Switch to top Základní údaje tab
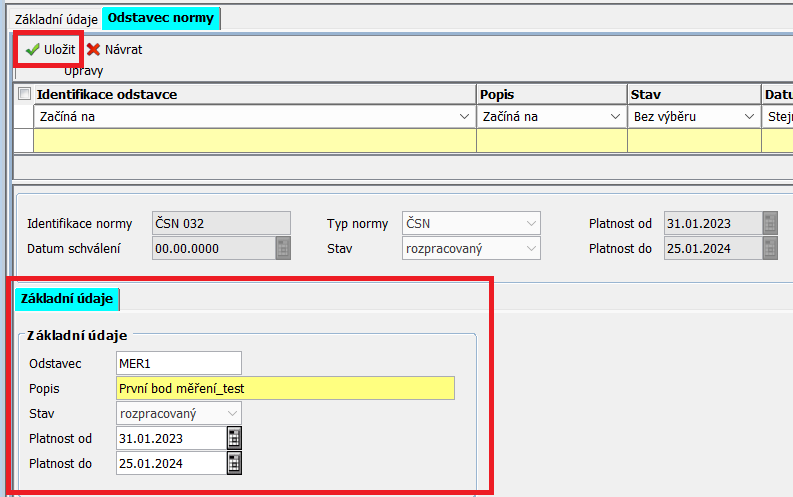The height and width of the screenshot is (497, 793). click(x=56, y=18)
